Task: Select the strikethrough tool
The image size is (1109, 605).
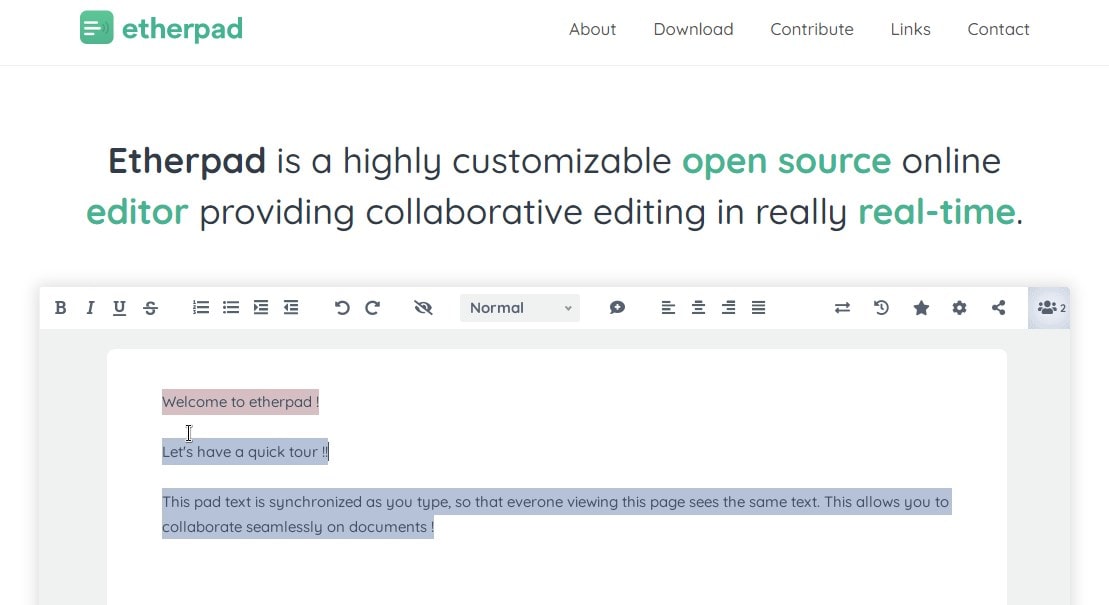Action: pos(150,307)
